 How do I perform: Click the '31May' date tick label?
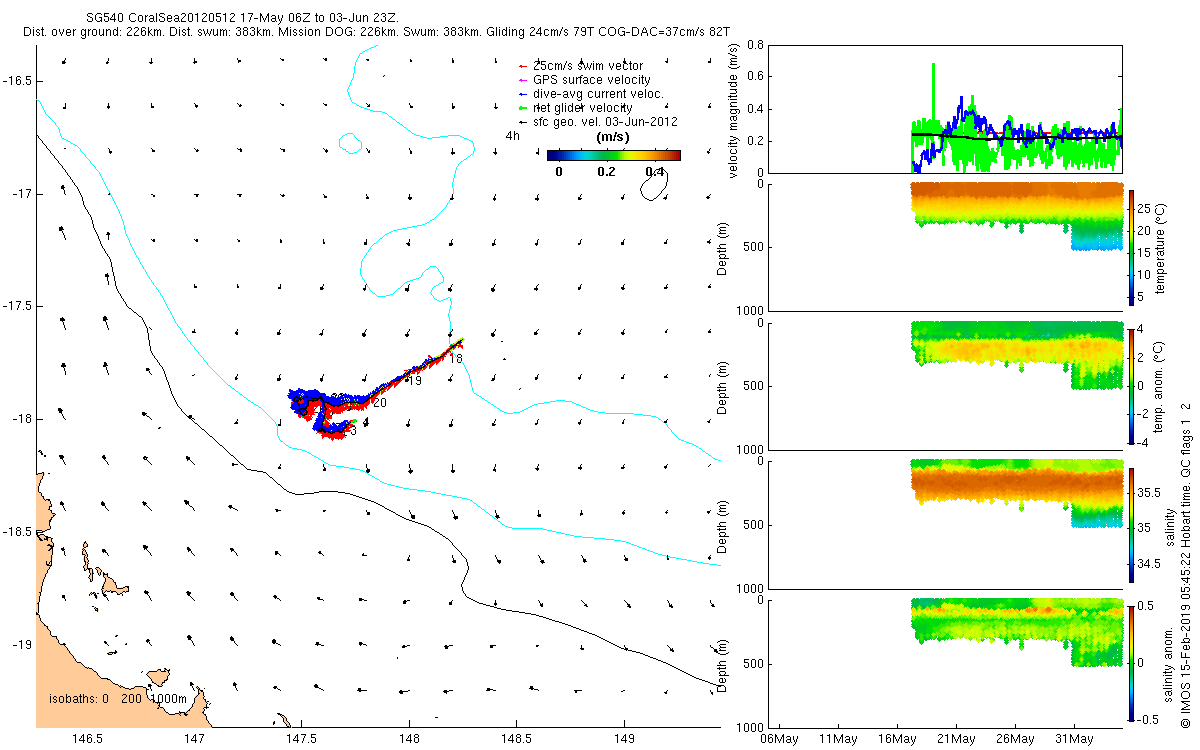1074,739
